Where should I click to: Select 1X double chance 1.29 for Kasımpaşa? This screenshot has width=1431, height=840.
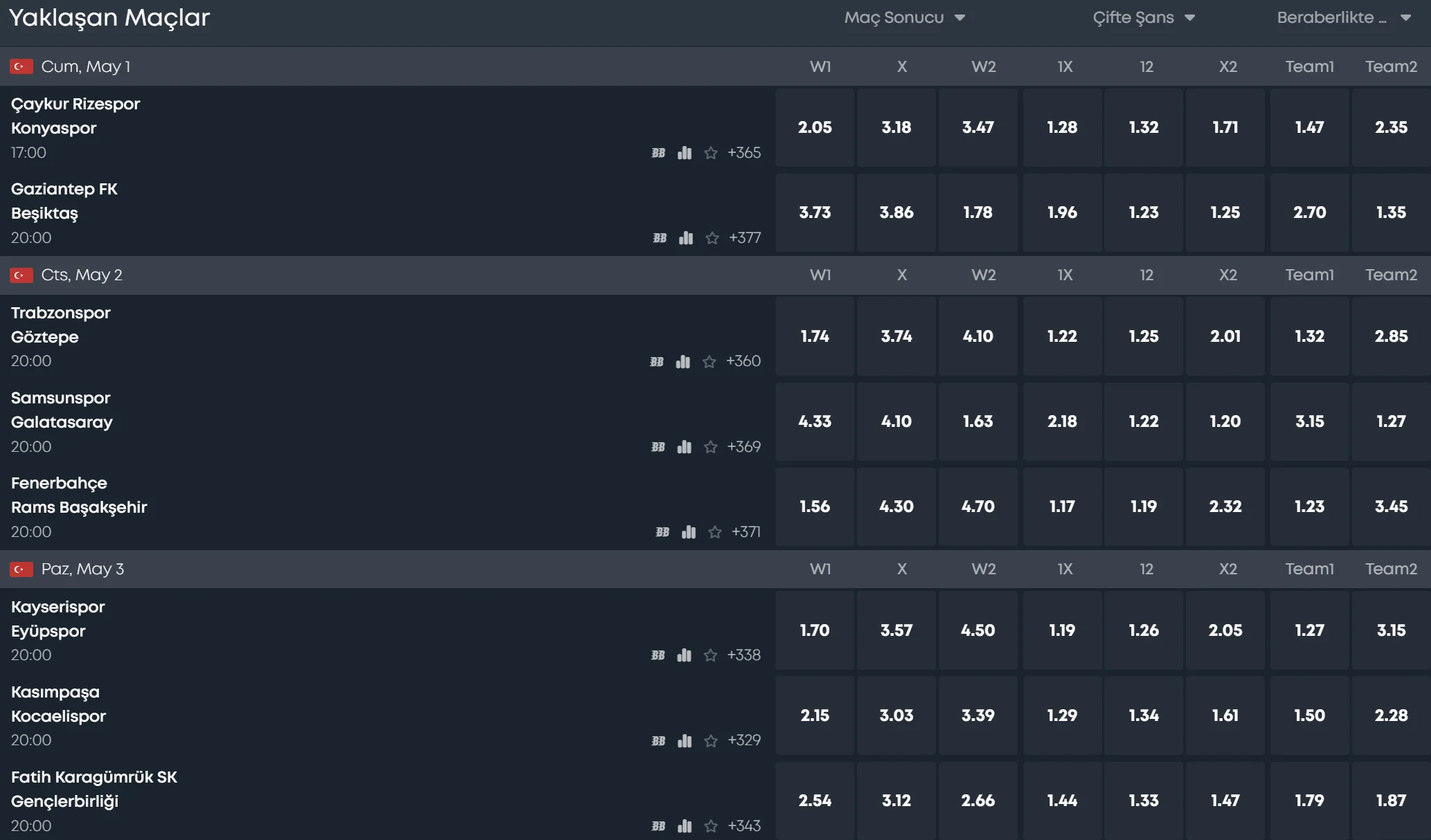[1062, 715]
